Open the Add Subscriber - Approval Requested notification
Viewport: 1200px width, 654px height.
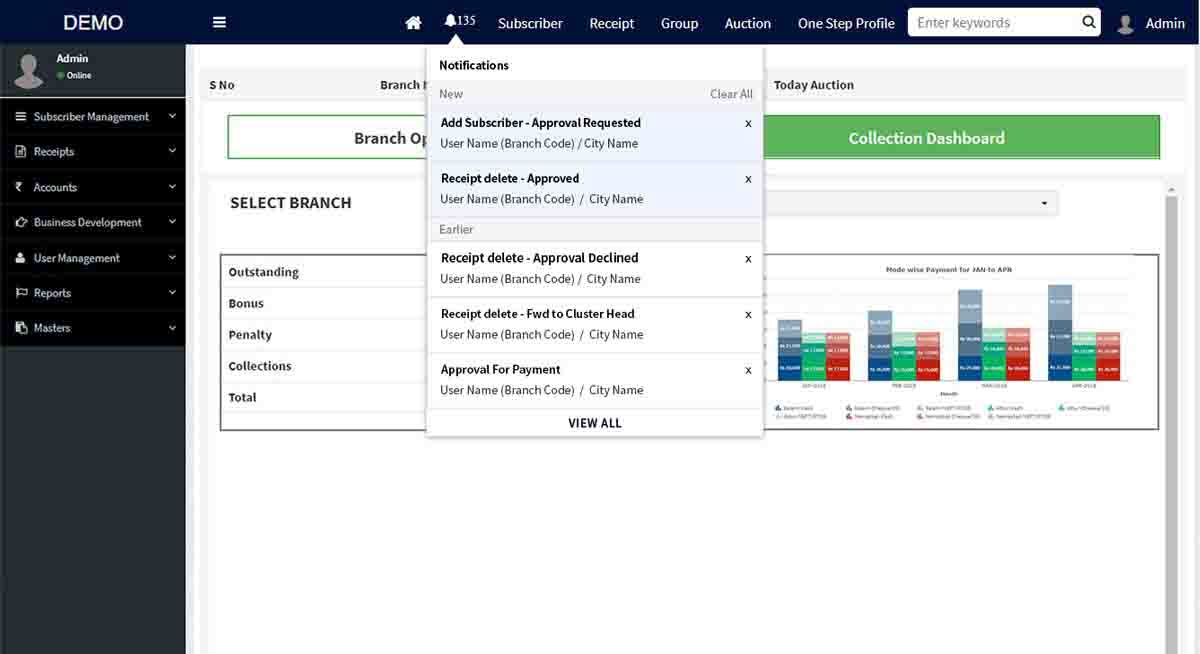pos(595,134)
